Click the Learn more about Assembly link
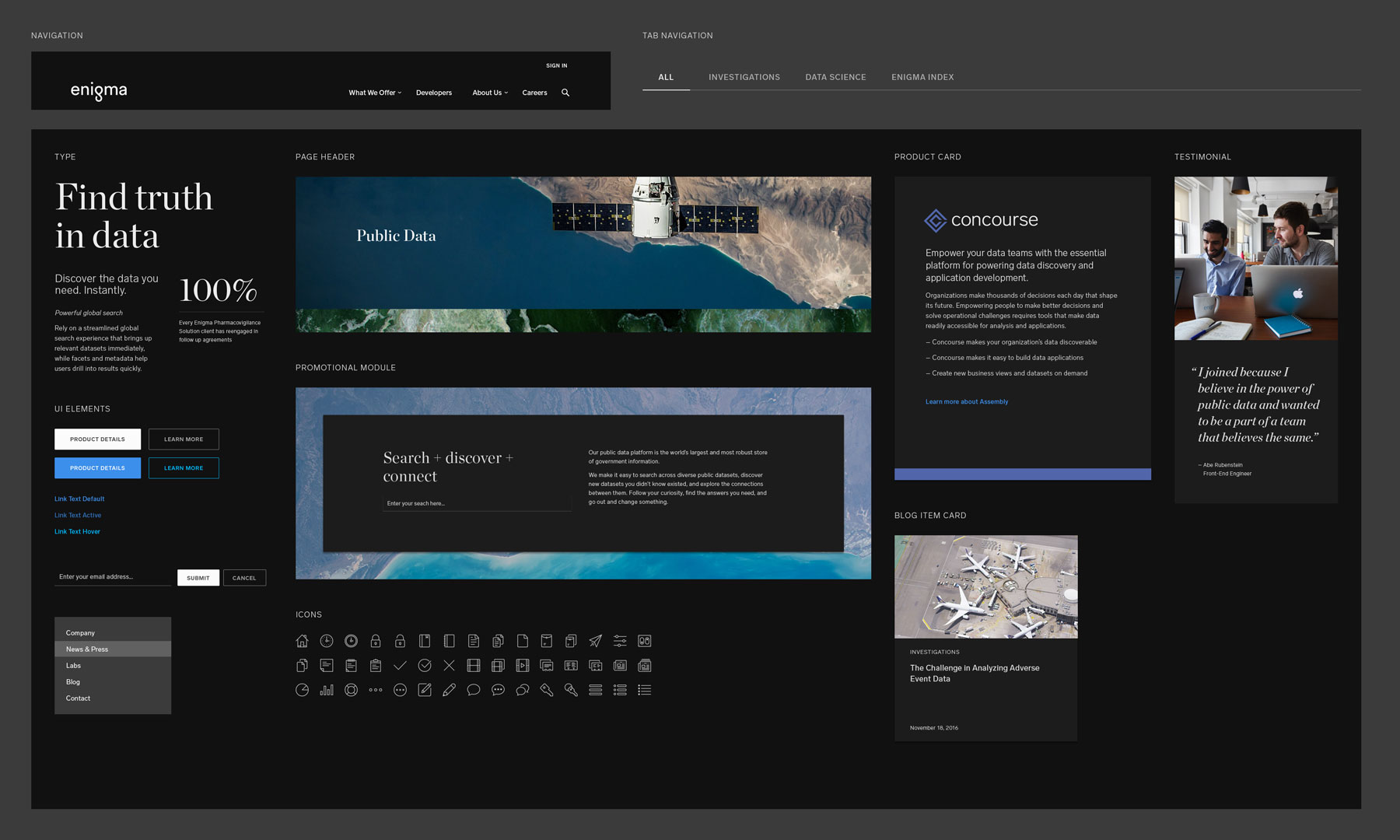The width and height of the screenshot is (1400, 840). (966, 401)
